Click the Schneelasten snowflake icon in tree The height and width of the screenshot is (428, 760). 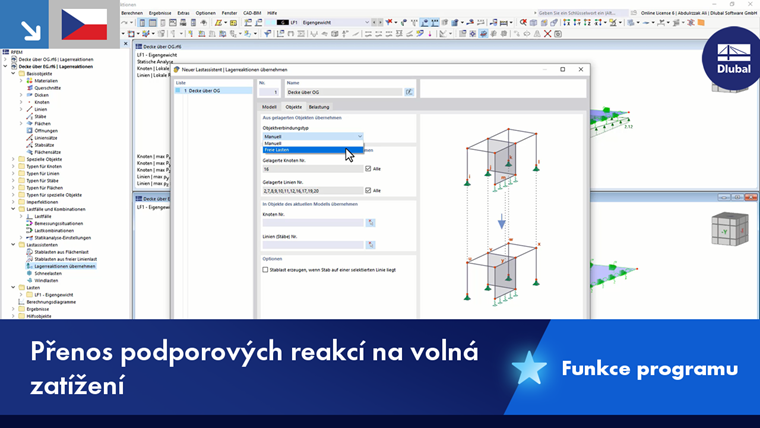pos(30,273)
